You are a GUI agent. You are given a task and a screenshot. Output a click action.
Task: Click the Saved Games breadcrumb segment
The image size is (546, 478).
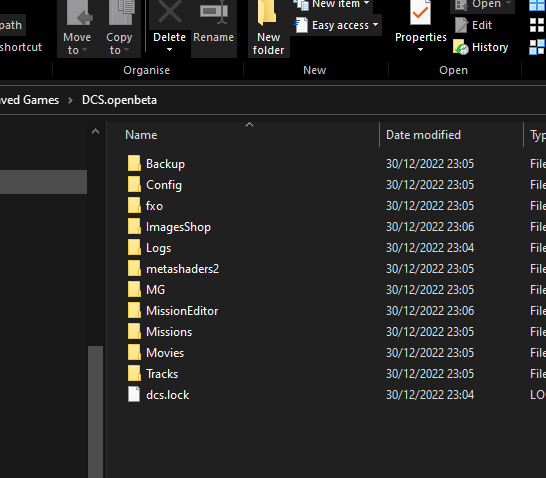30,100
